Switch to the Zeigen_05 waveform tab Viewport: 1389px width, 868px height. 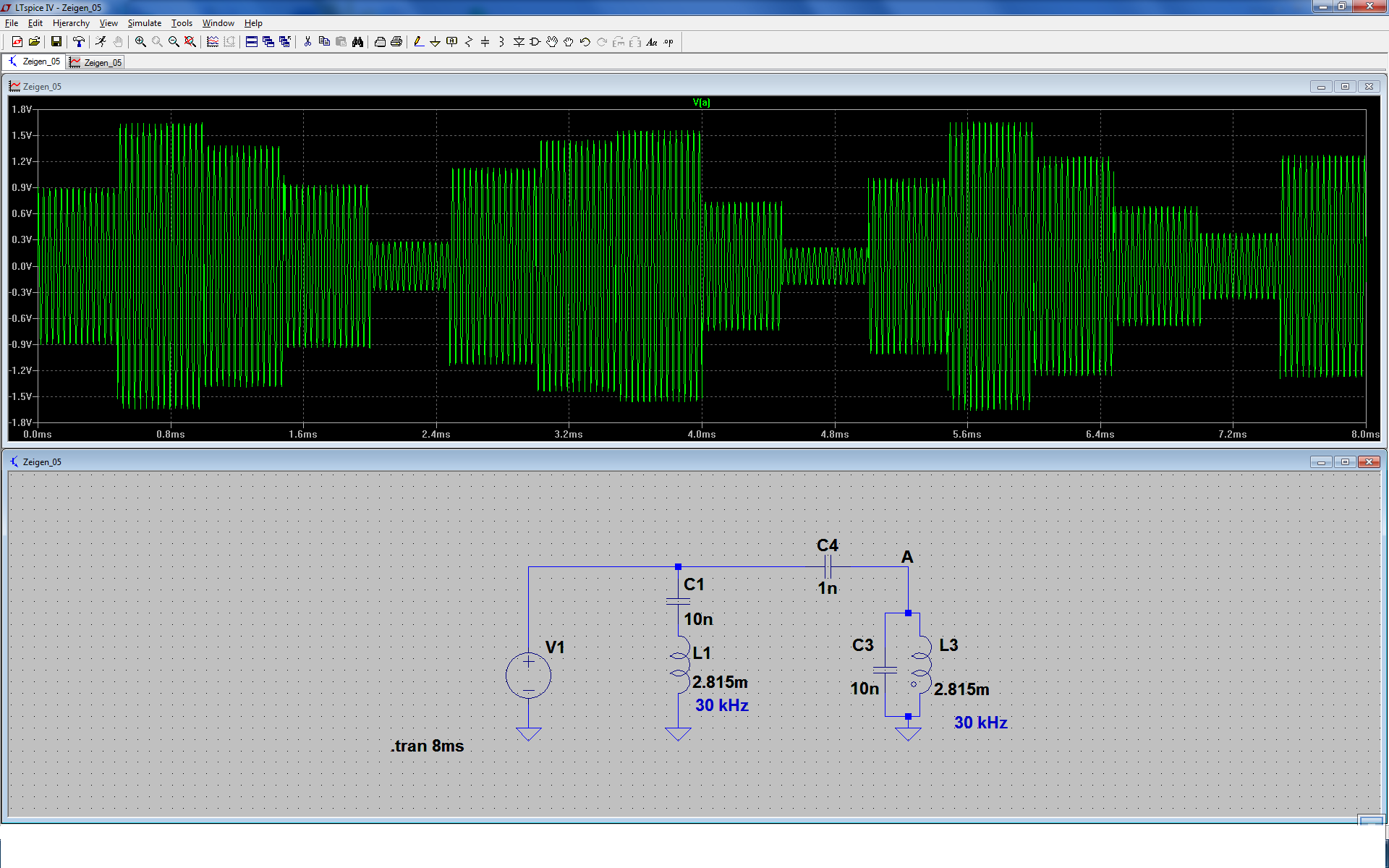[95, 63]
